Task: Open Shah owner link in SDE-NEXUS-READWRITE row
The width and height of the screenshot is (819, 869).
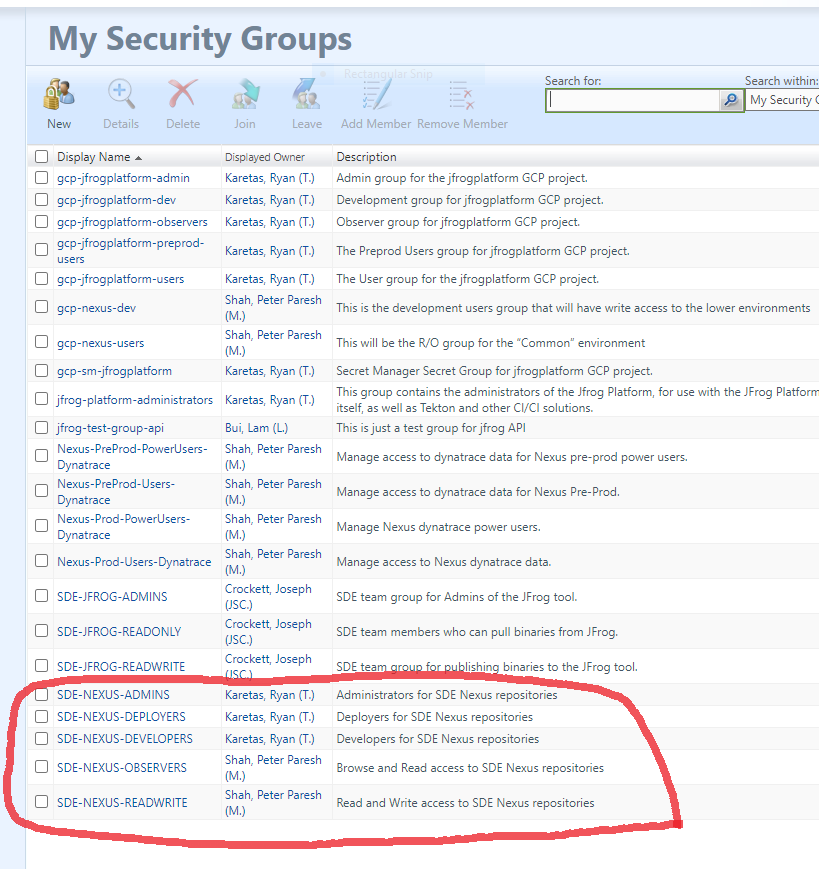Action: [x=273, y=802]
